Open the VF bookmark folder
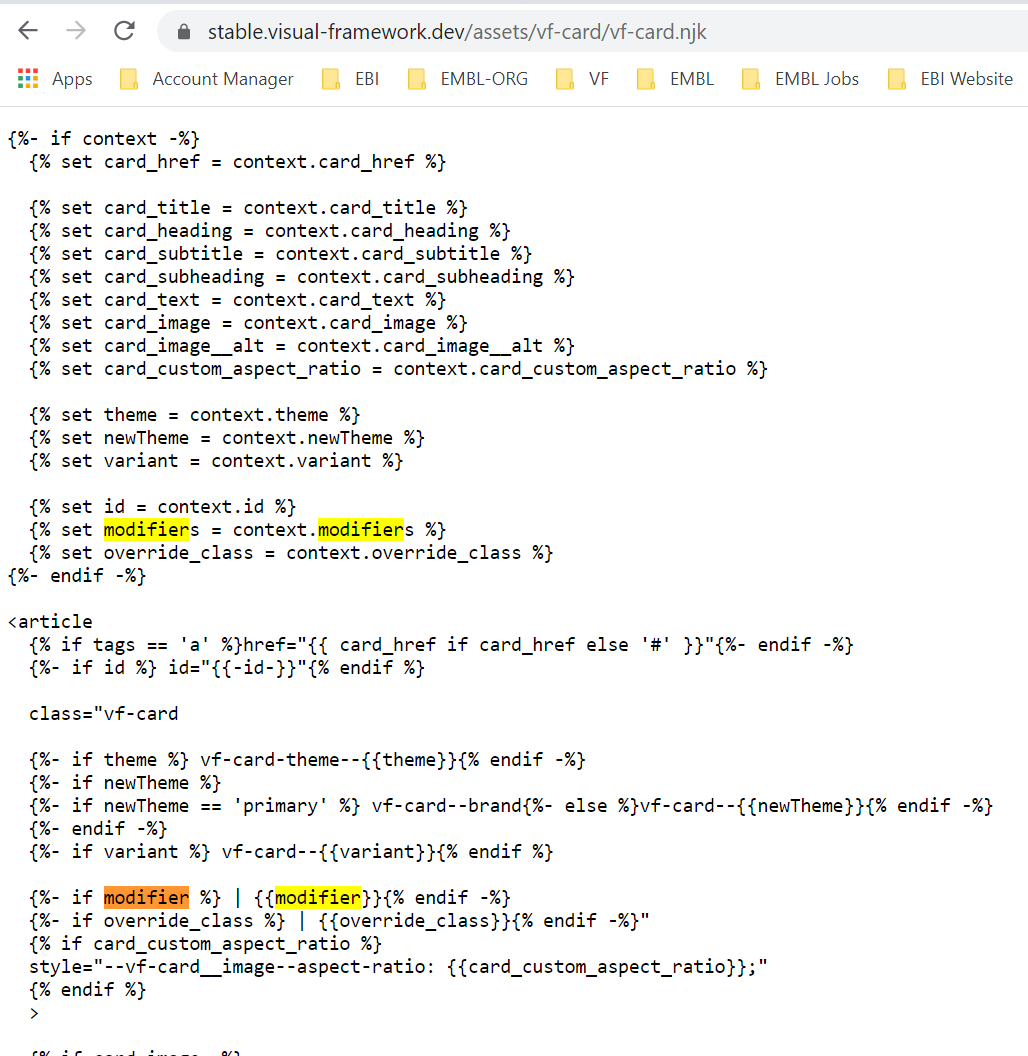 coord(583,79)
